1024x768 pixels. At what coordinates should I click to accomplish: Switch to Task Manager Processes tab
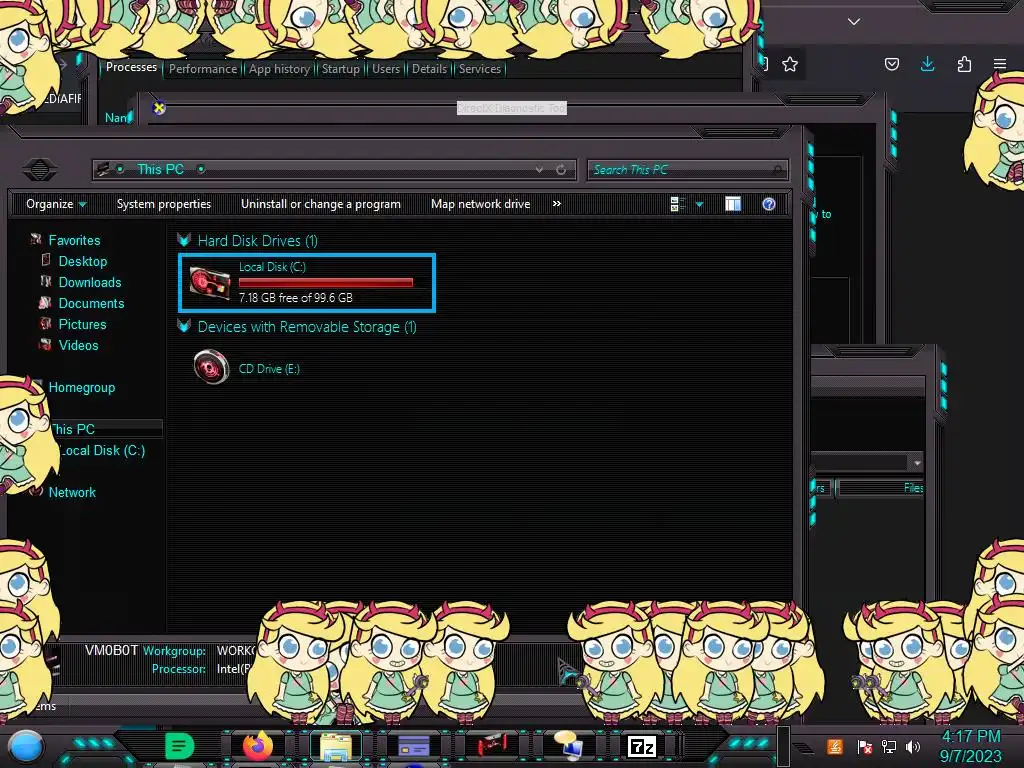(131, 67)
